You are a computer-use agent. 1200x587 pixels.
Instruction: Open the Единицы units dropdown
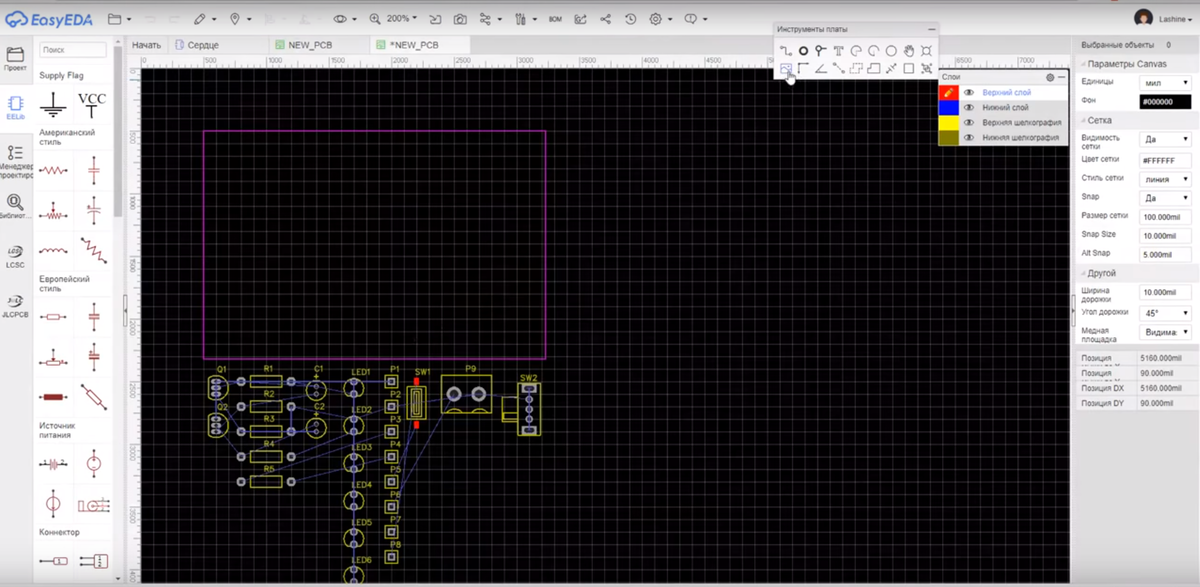click(1165, 81)
